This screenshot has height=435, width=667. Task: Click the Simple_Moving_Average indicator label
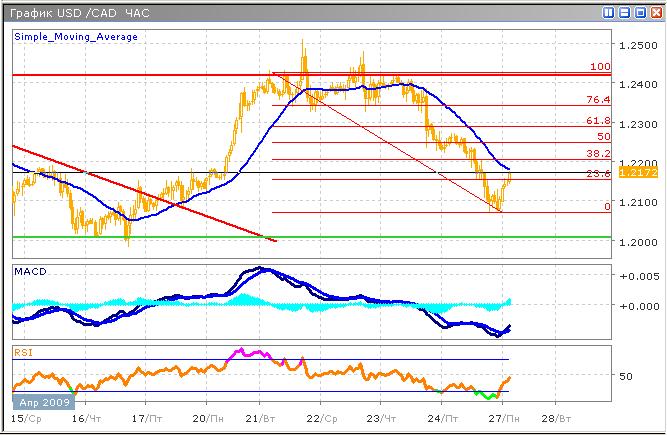(76, 36)
